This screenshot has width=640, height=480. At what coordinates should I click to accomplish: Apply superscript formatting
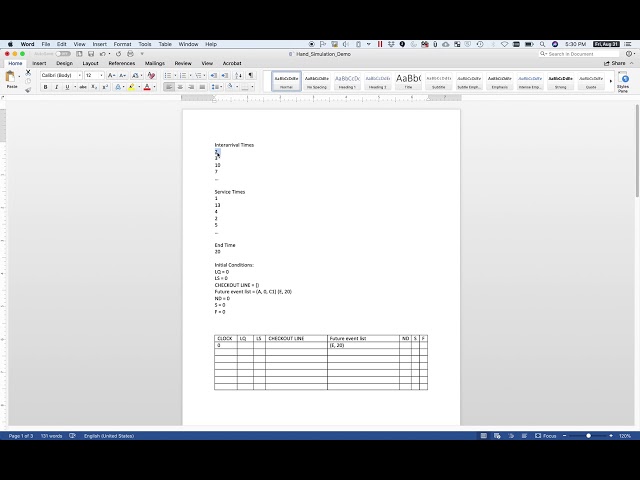tap(105, 87)
